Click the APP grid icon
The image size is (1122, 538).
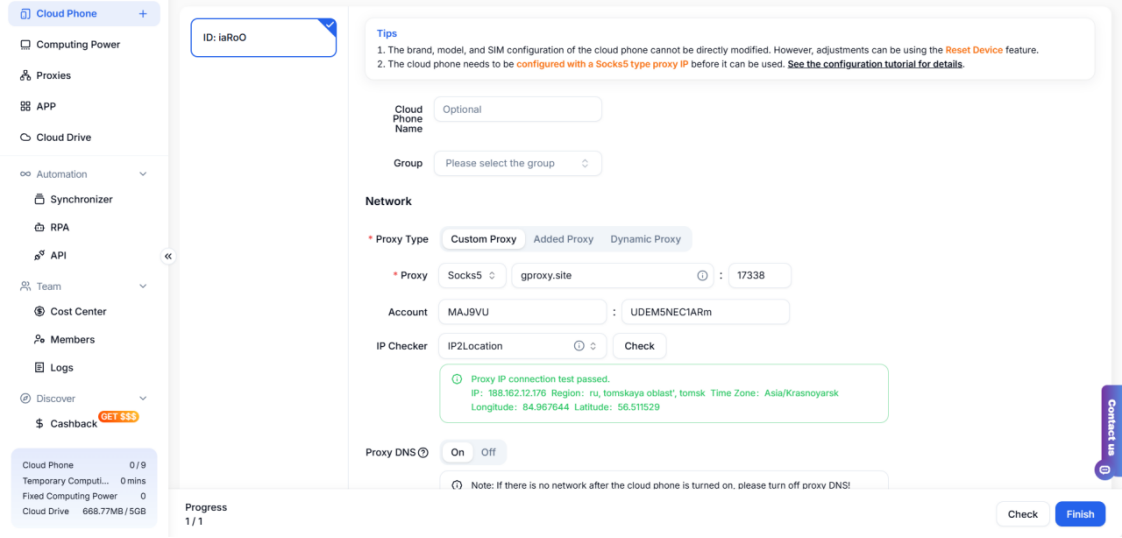pos(25,107)
